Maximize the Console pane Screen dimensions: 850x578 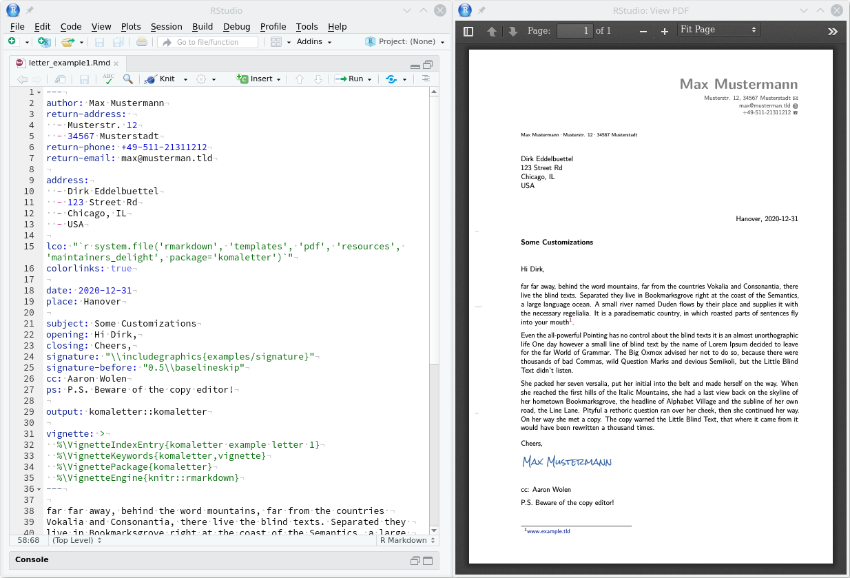[428, 561]
